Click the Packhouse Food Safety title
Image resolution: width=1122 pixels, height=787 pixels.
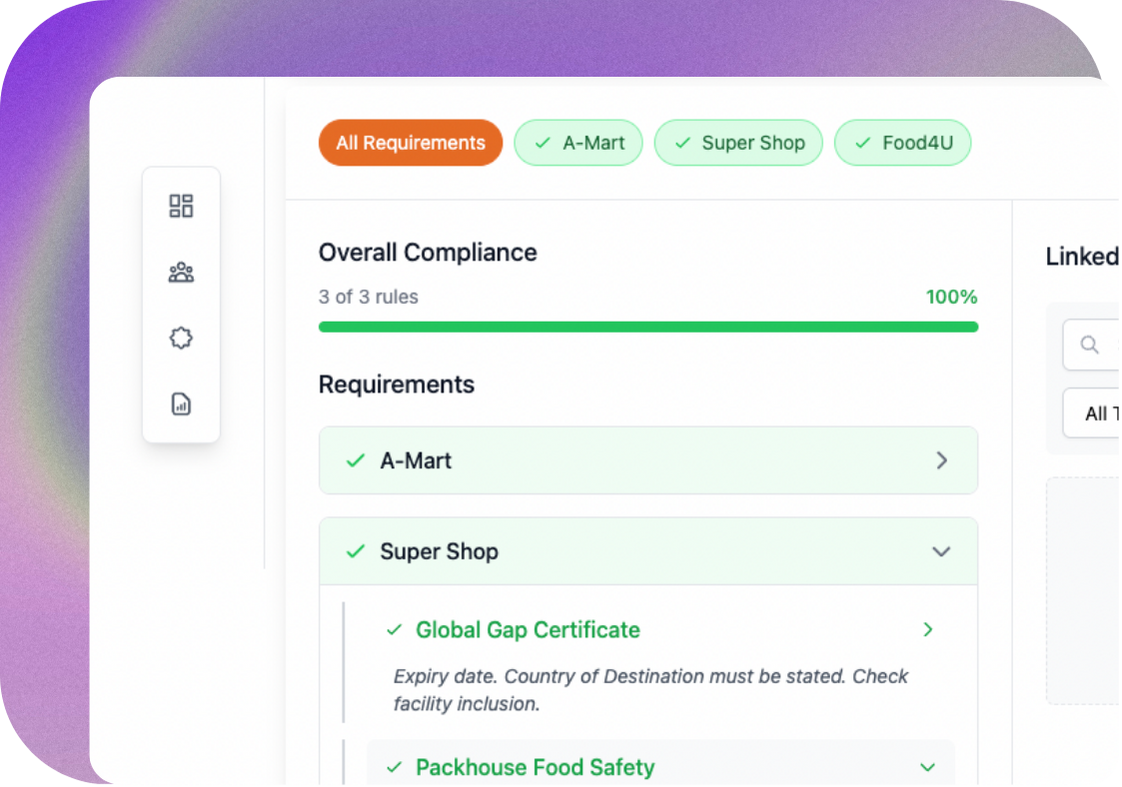pyautogui.click(x=535, y=768)
